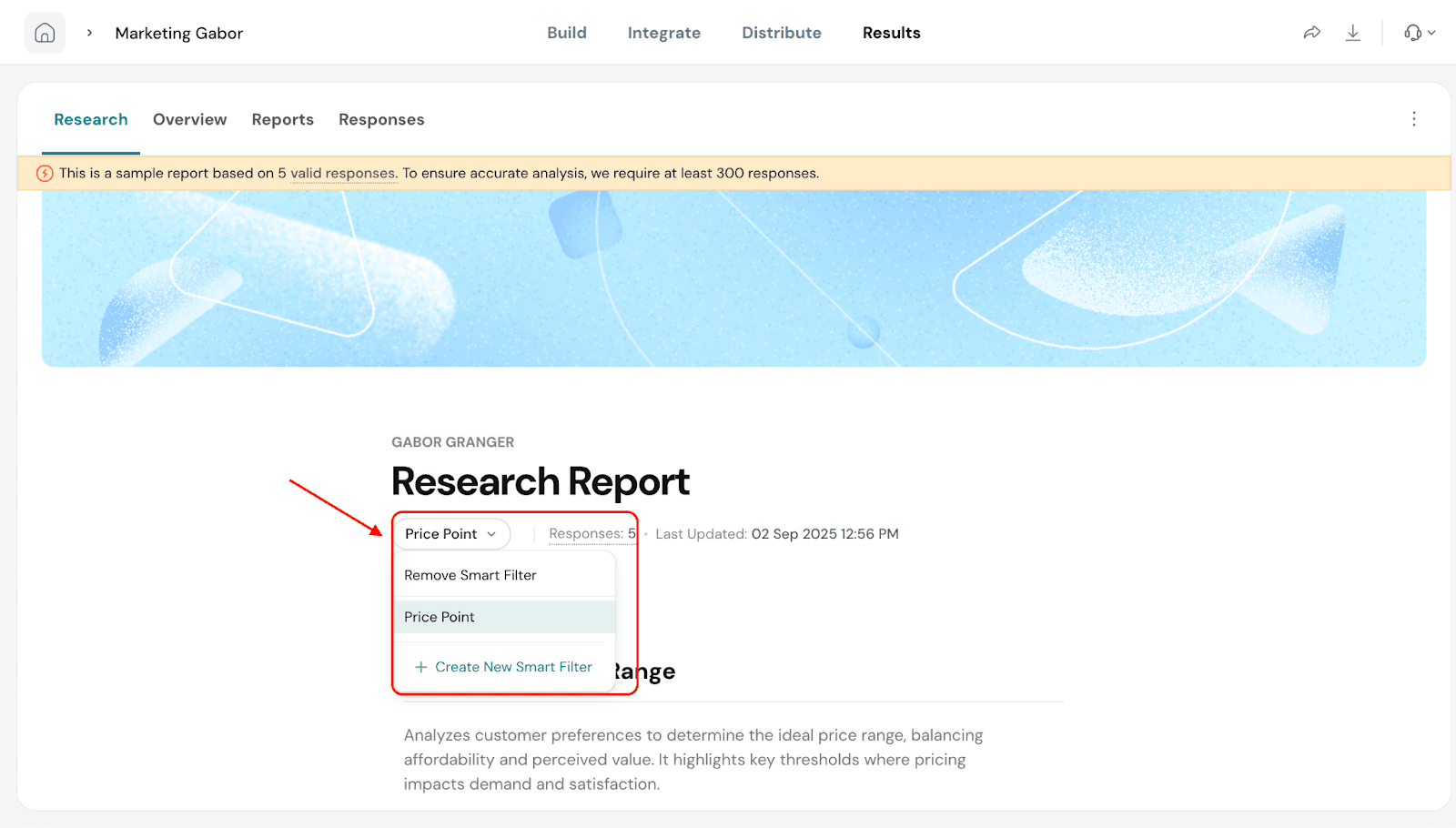Open the three-dot options menu
This screenshot has height=828, width=1456.
[1413, 119]
